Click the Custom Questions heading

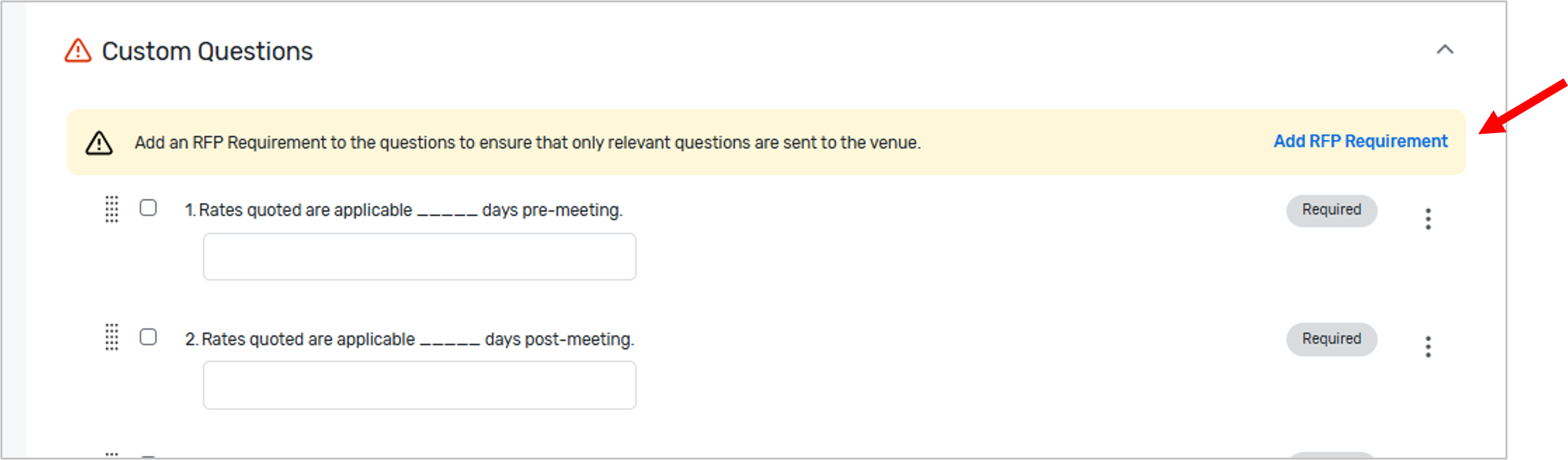point(208,50)
